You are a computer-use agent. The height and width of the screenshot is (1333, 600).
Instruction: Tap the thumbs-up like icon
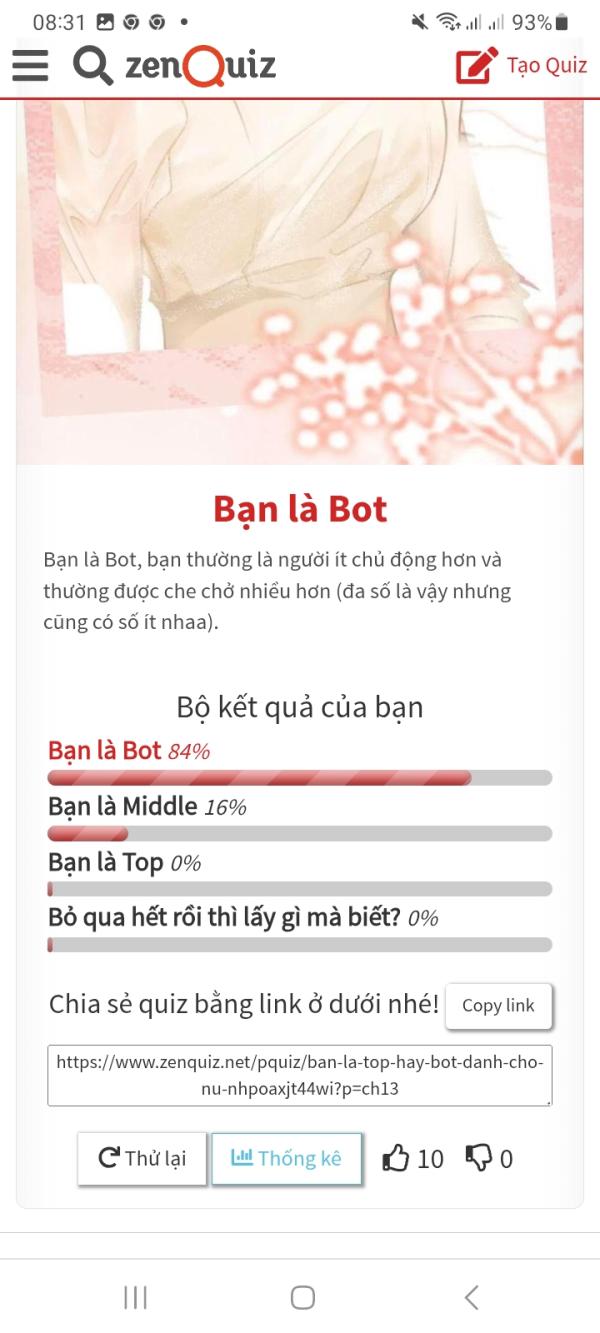pyautogui.click(x=397, y=1158)
